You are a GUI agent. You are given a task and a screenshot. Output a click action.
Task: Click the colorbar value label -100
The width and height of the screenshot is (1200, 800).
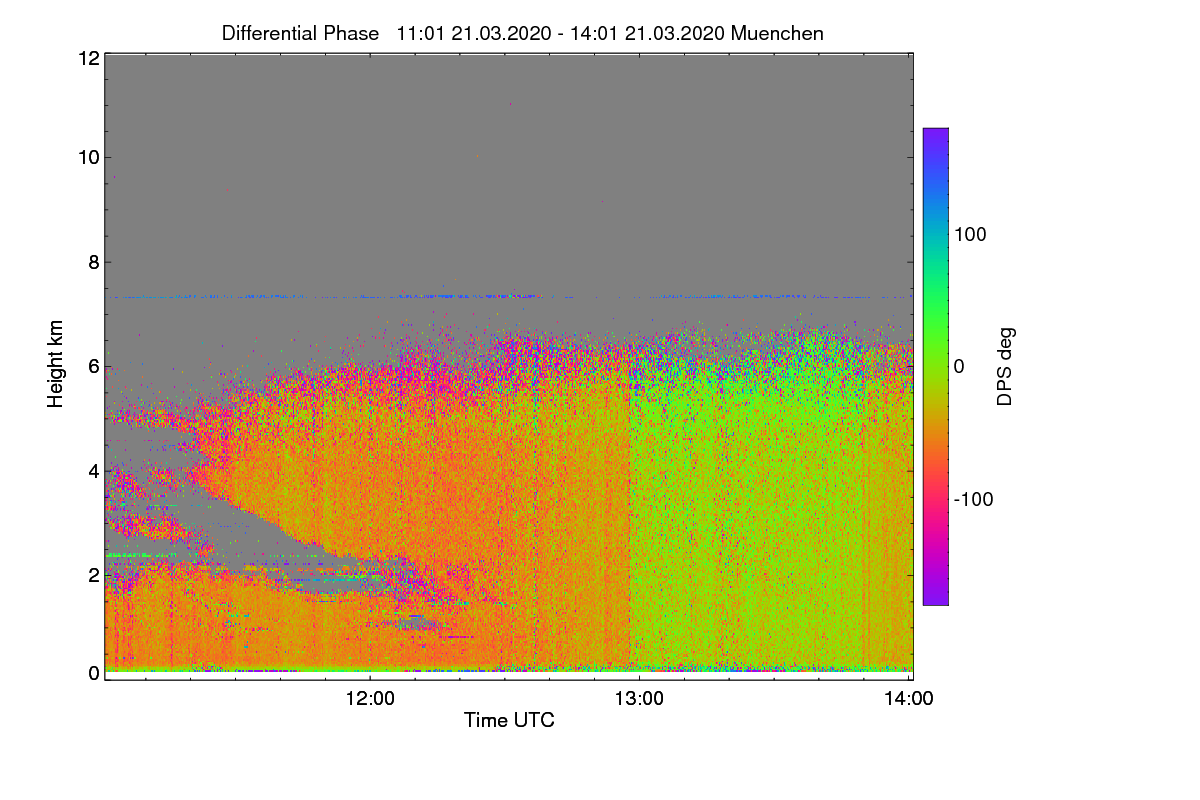(x=974, y=499)
